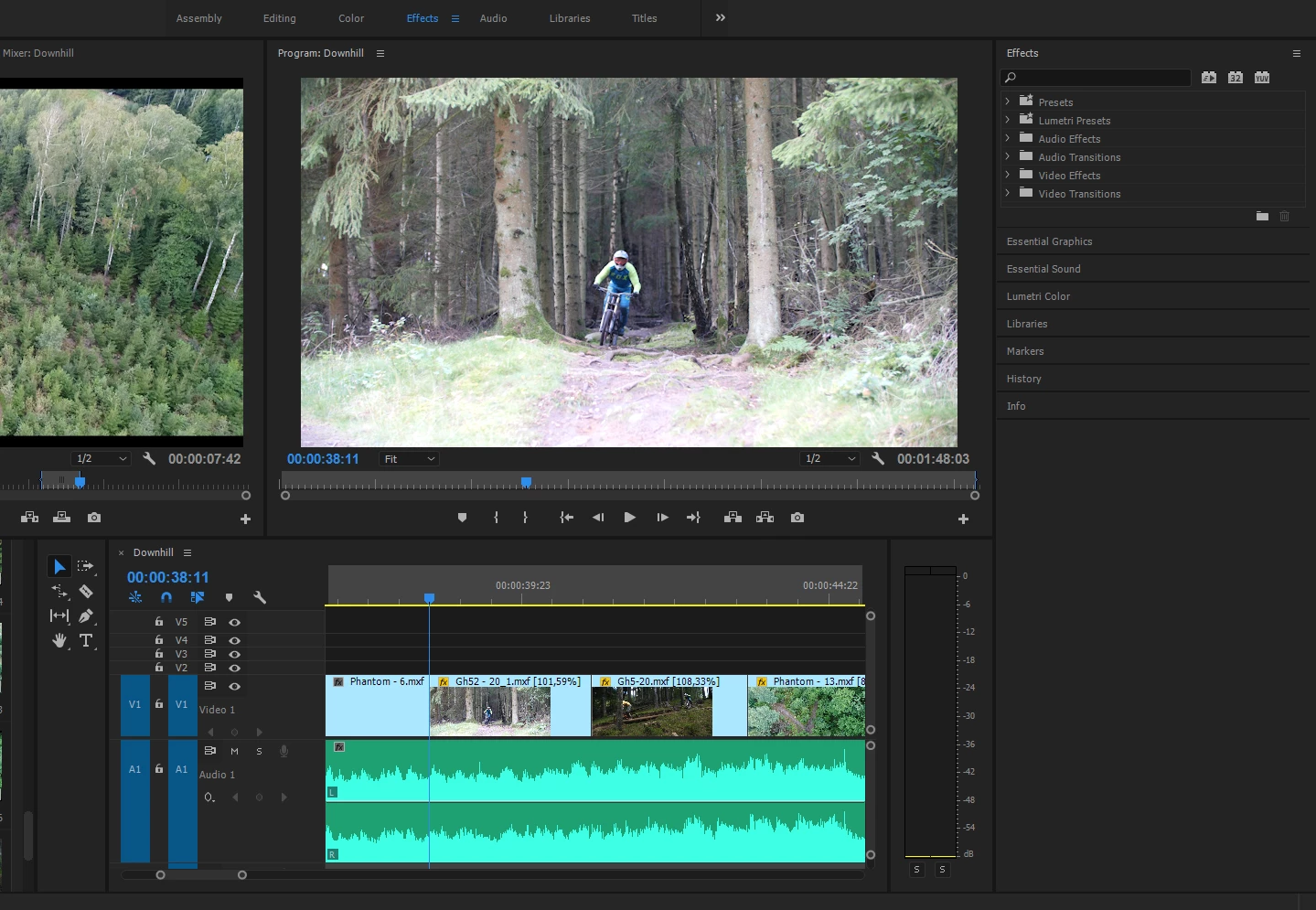Click the Effects panel search field
1316x910 pixels.
1096,78
